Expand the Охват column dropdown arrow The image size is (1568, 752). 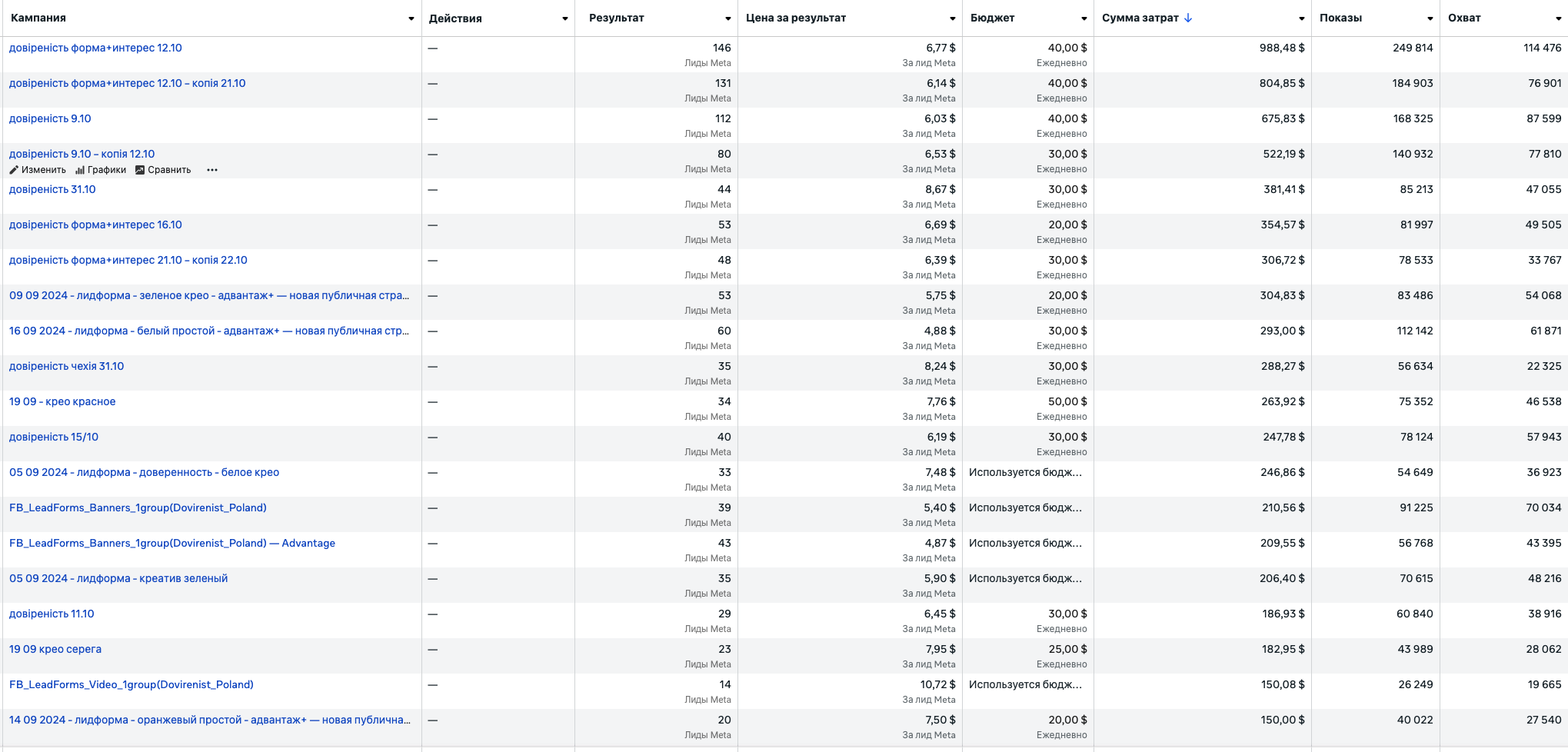(1558, 18)
